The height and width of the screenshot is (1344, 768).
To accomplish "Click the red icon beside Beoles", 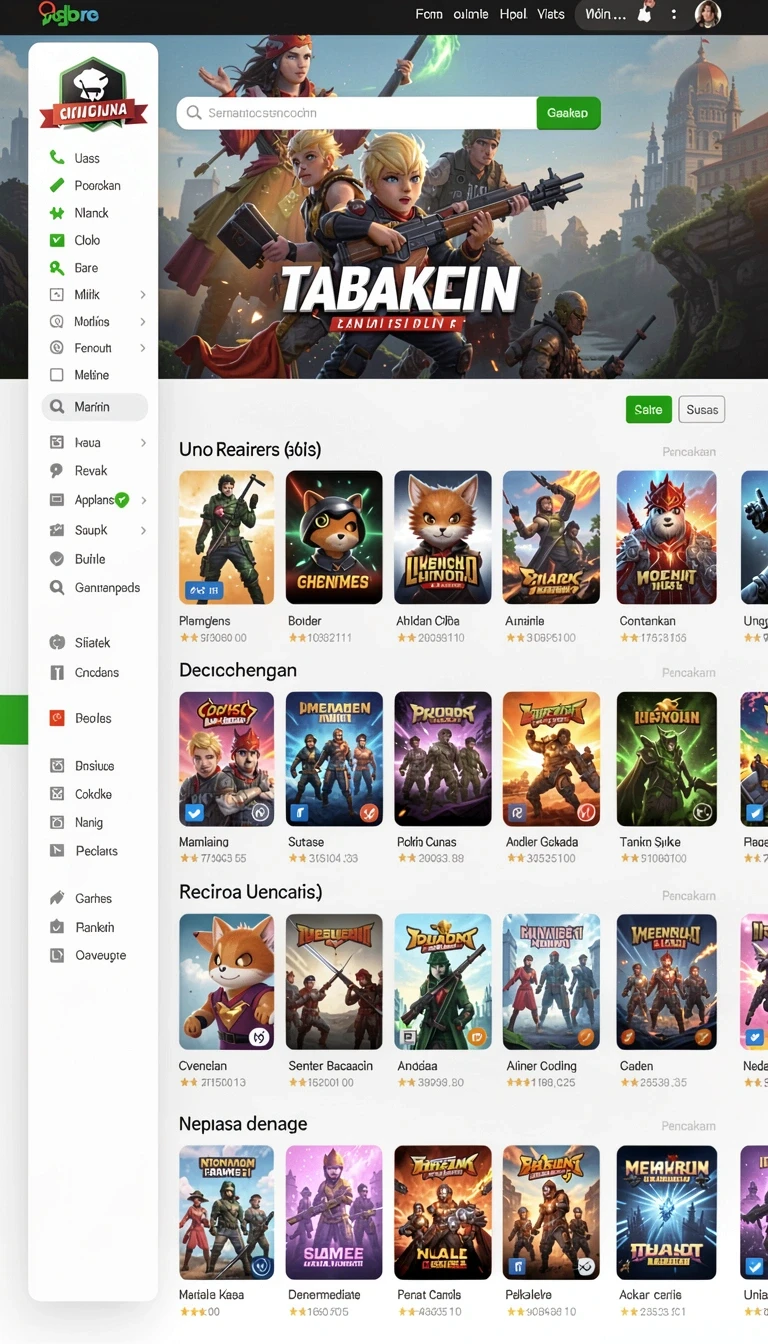I will [57, 718].
